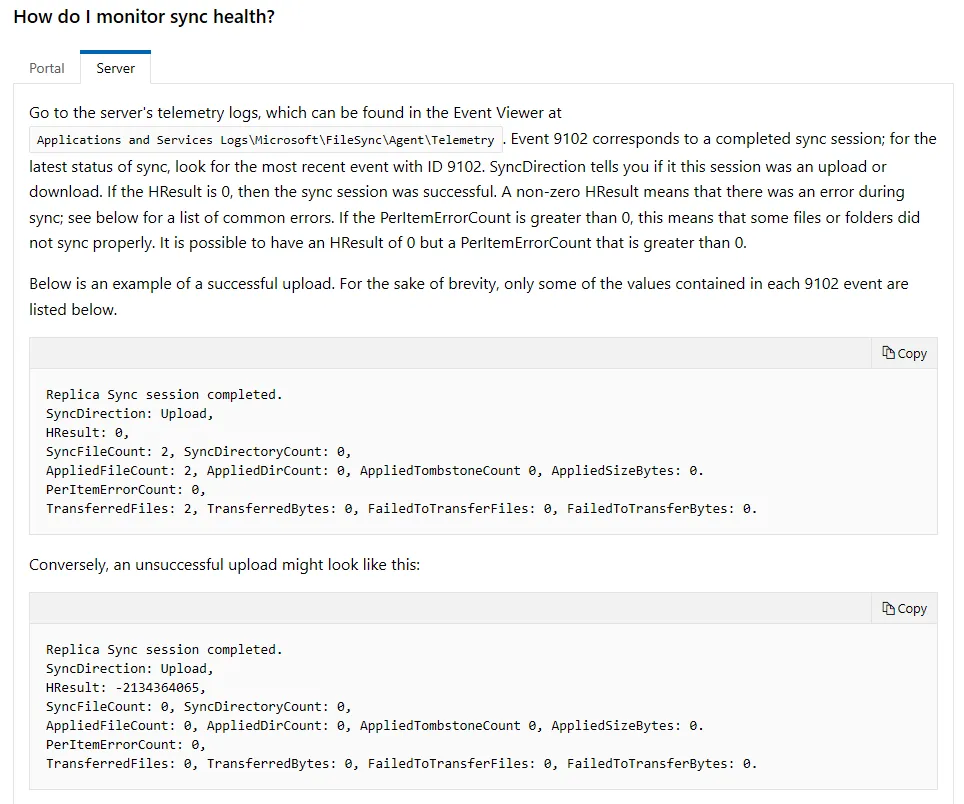Click "FailedToTransferBytes: 0." in the first code block

(662, 508)
